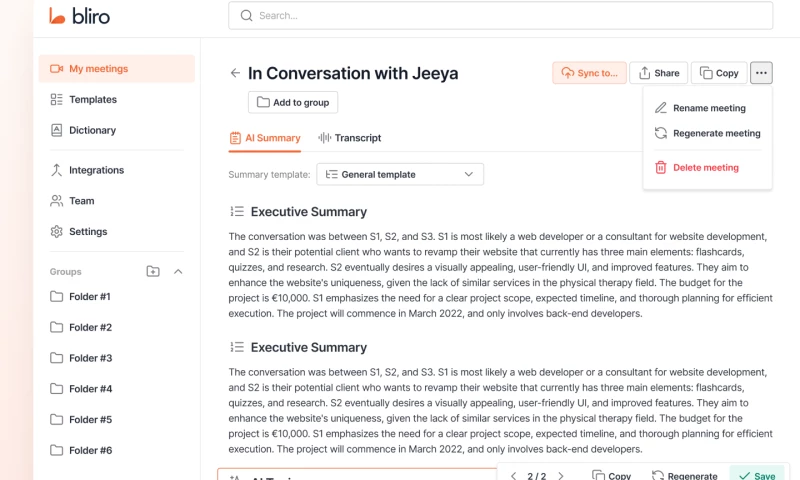The image size is (800, 480).
Task: Click the add new group folder icon
Action: pos(153,271)
